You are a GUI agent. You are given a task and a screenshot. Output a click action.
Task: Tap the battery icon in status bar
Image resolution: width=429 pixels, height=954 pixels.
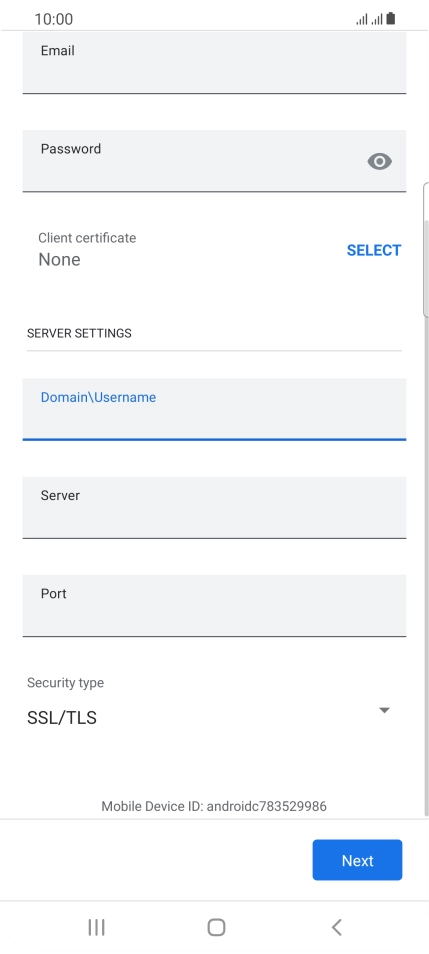391,19
